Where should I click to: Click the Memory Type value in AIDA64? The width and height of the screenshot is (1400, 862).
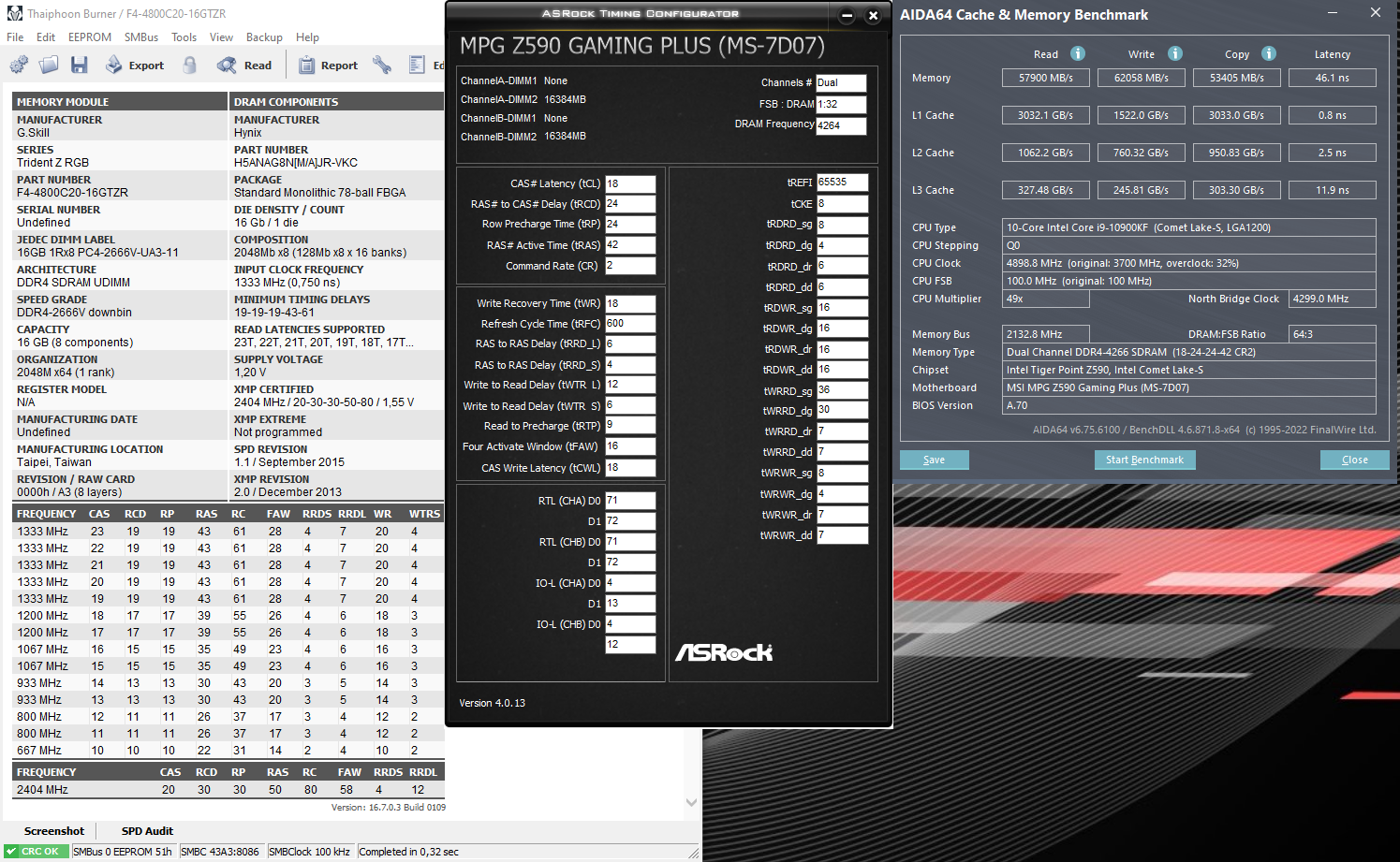[1189, 352]
